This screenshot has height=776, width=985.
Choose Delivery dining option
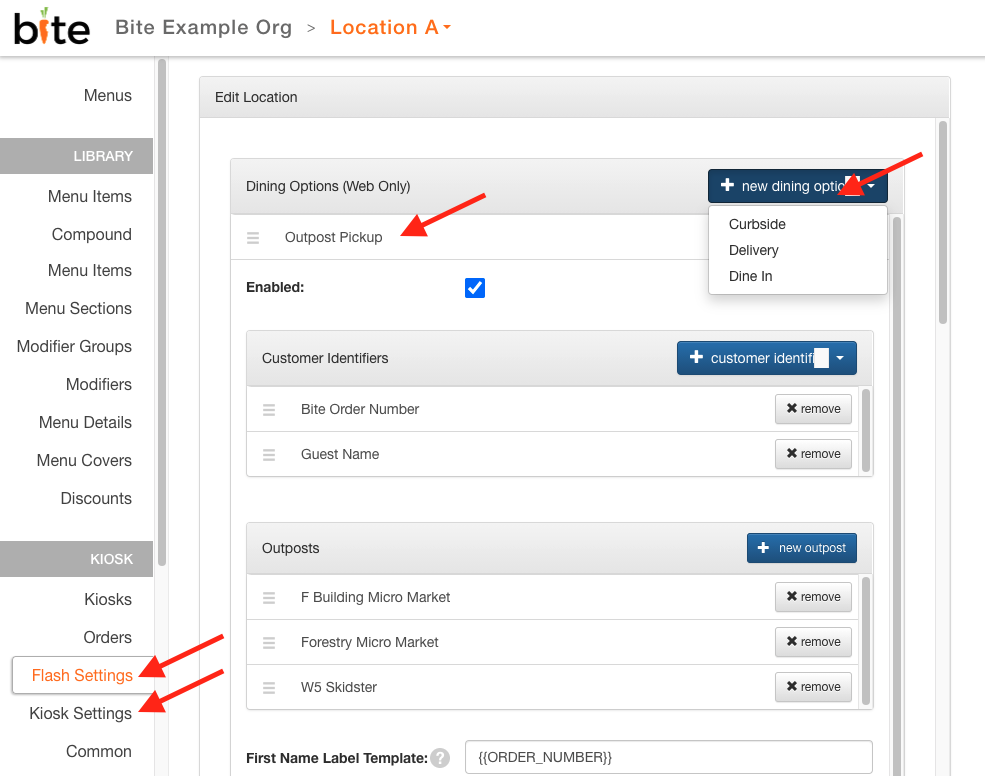(754, 250)
